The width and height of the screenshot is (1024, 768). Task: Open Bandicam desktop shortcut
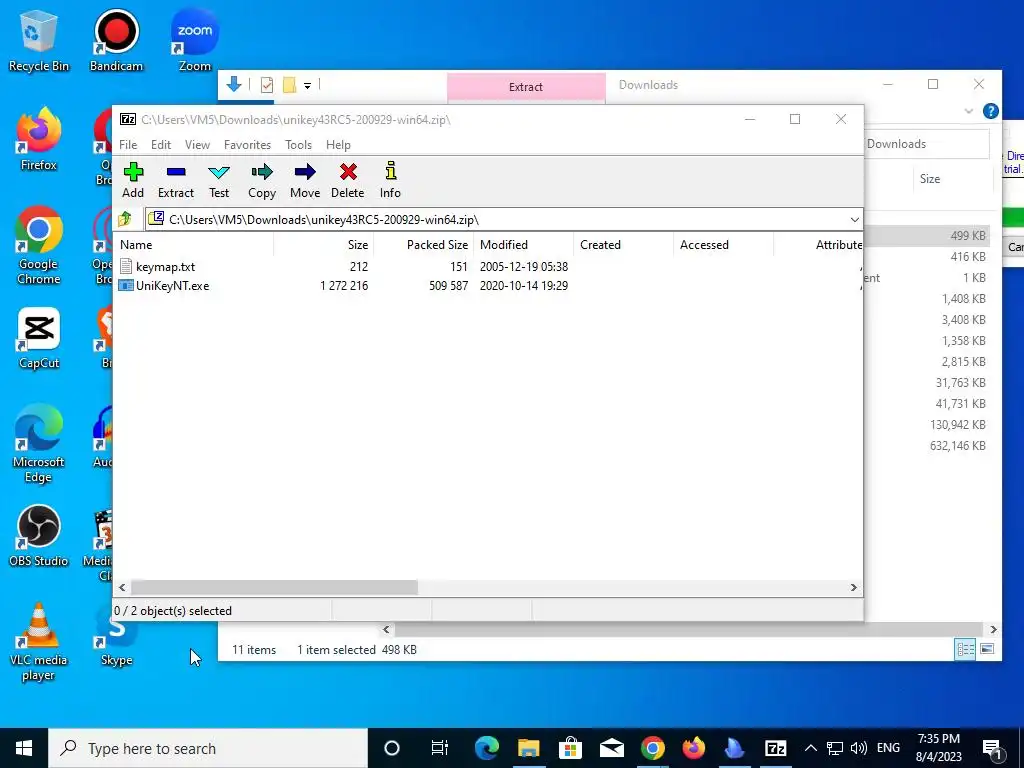point(116,41)
